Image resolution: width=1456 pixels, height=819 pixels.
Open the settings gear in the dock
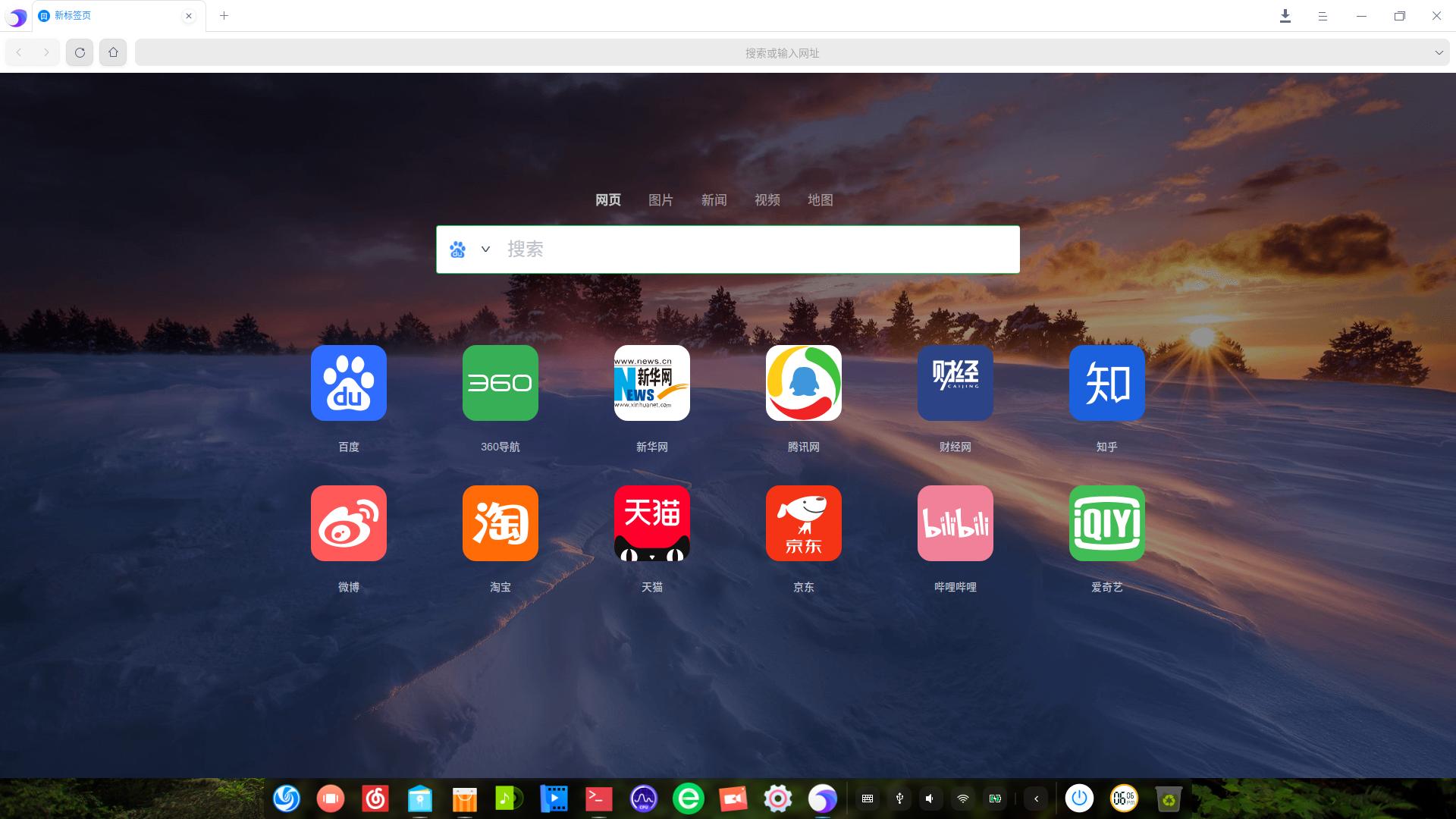tap(777, 798)
